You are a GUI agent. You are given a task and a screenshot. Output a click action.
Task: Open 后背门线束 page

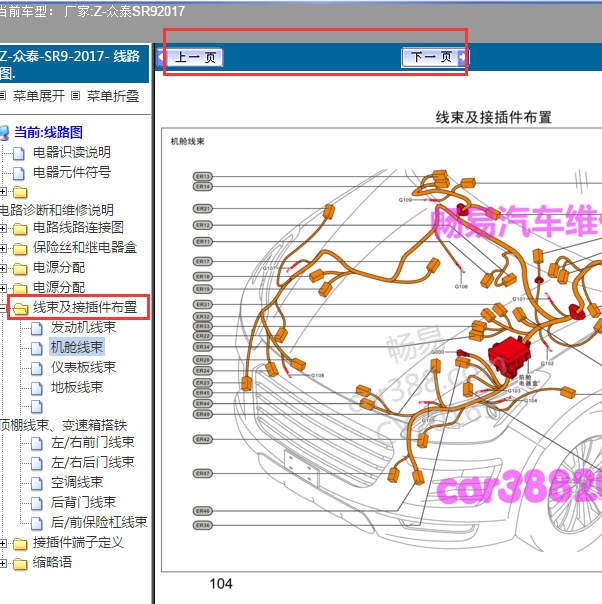click(x=83, y=502)
